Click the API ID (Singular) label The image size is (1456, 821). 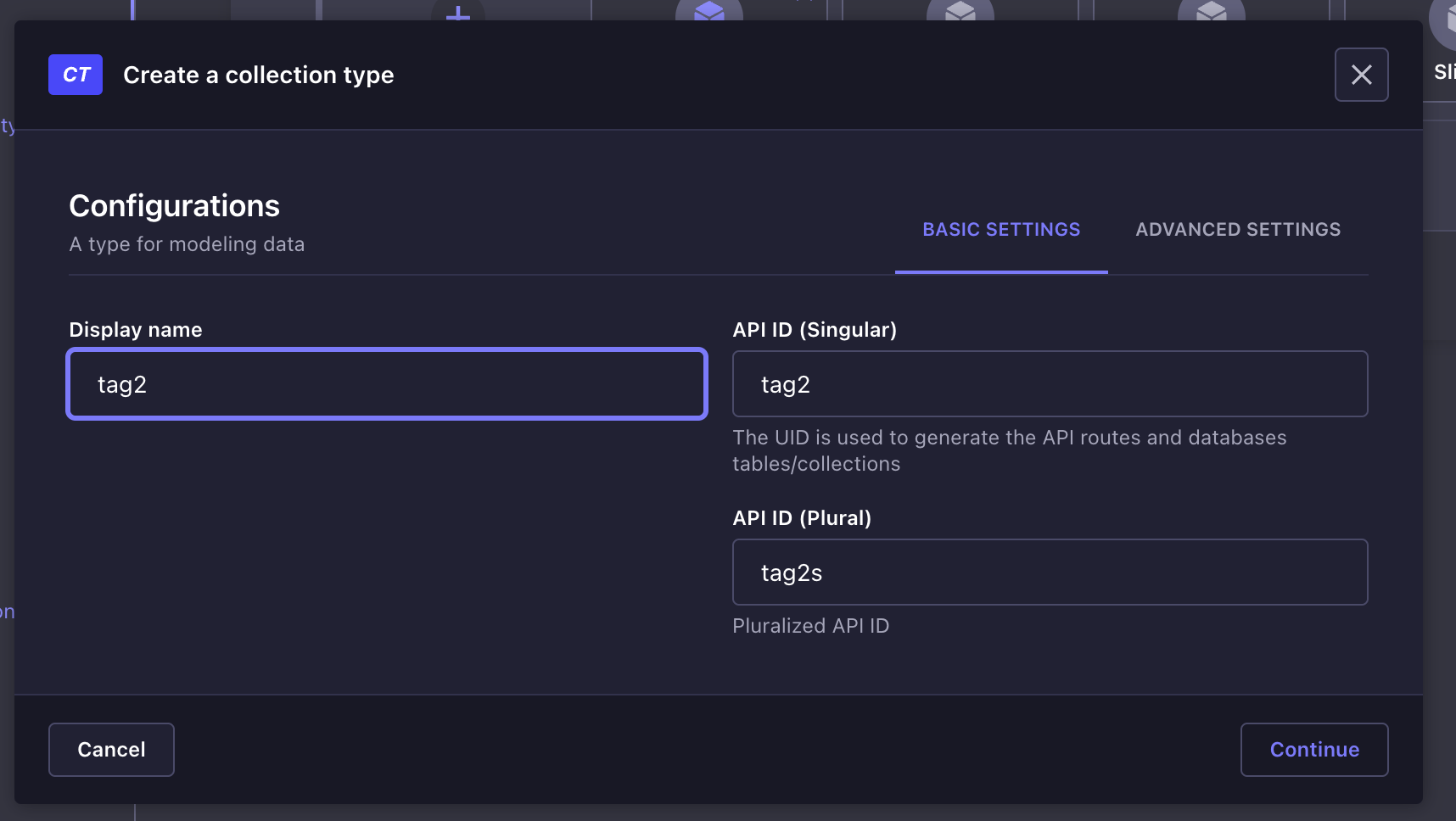point(815,330)
